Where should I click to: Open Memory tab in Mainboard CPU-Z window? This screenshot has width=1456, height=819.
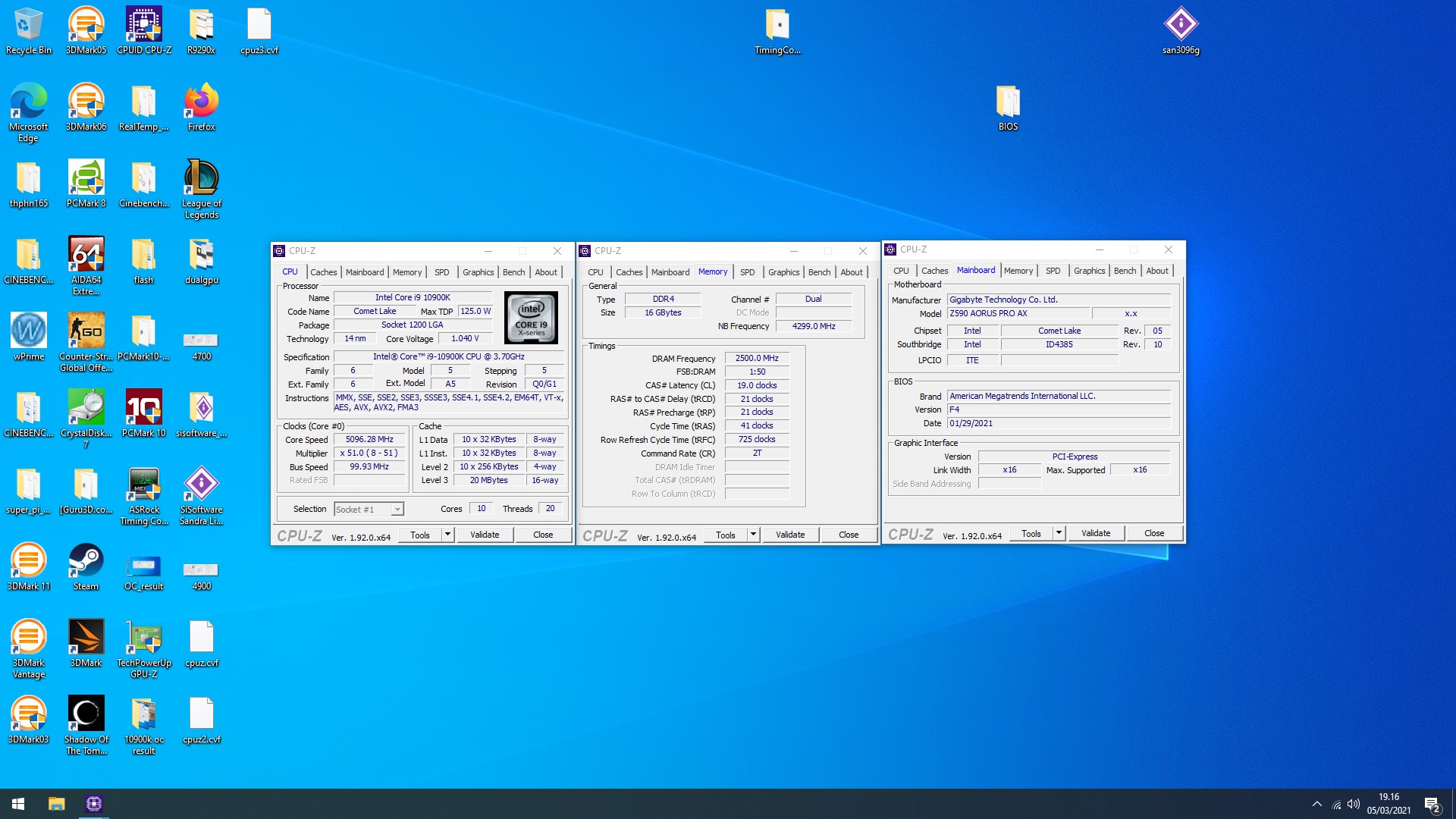click(1018, 271)
